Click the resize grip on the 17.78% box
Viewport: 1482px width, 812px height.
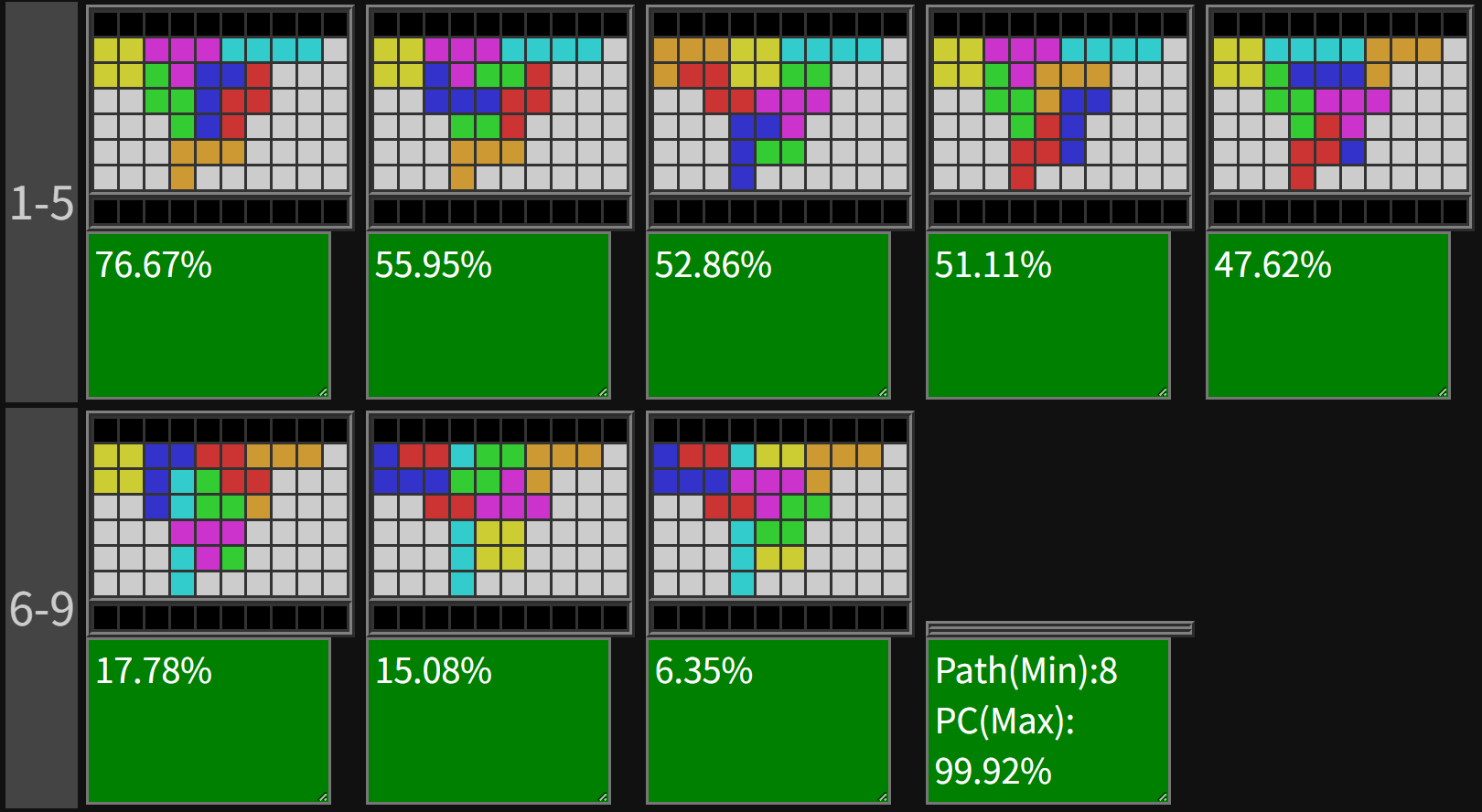coord(323,798)
